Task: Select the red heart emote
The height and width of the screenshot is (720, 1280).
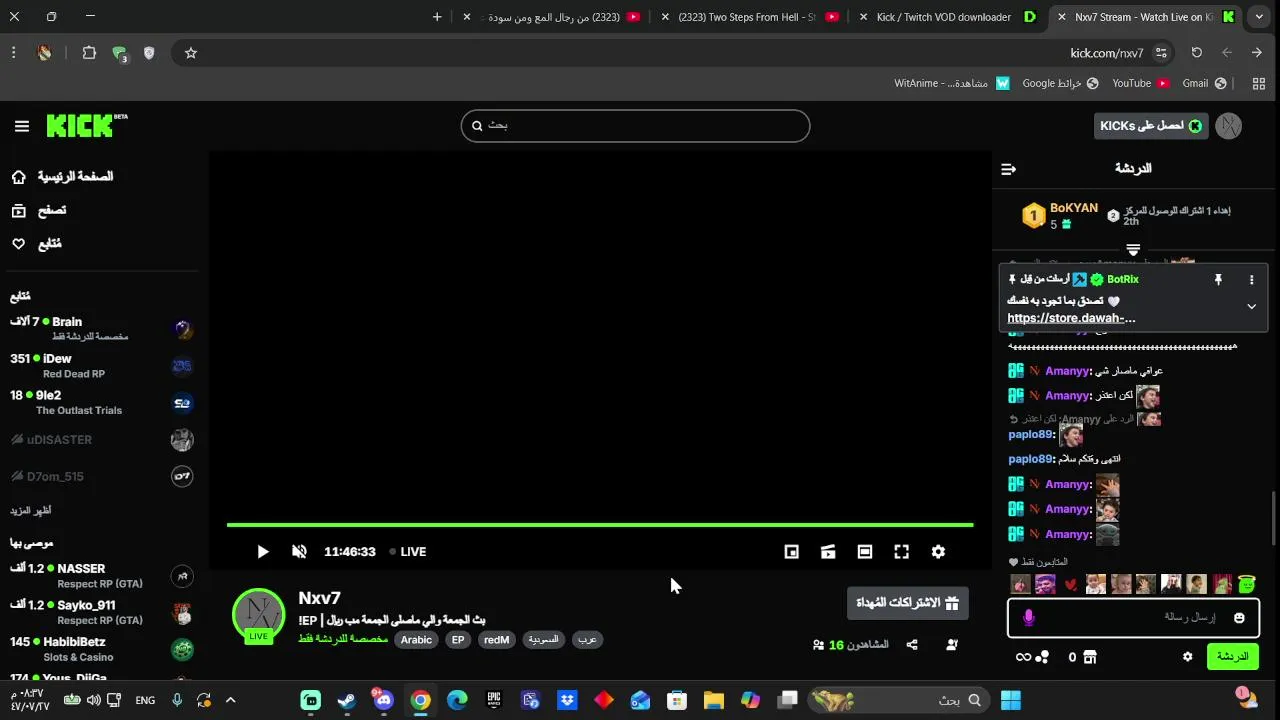Action: pyautogui.click(x=1071, y=584)
